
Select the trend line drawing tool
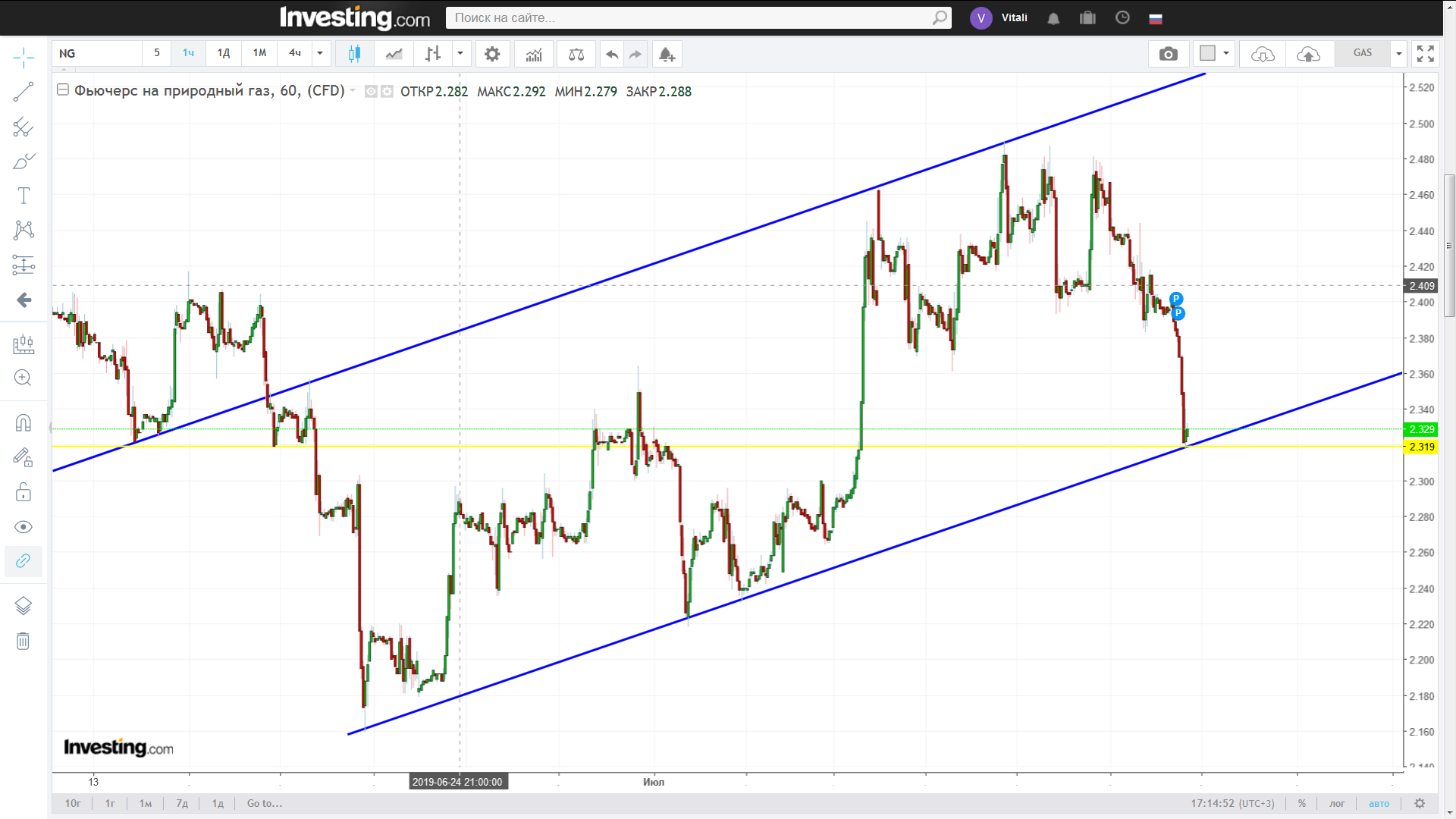[24, 92]
